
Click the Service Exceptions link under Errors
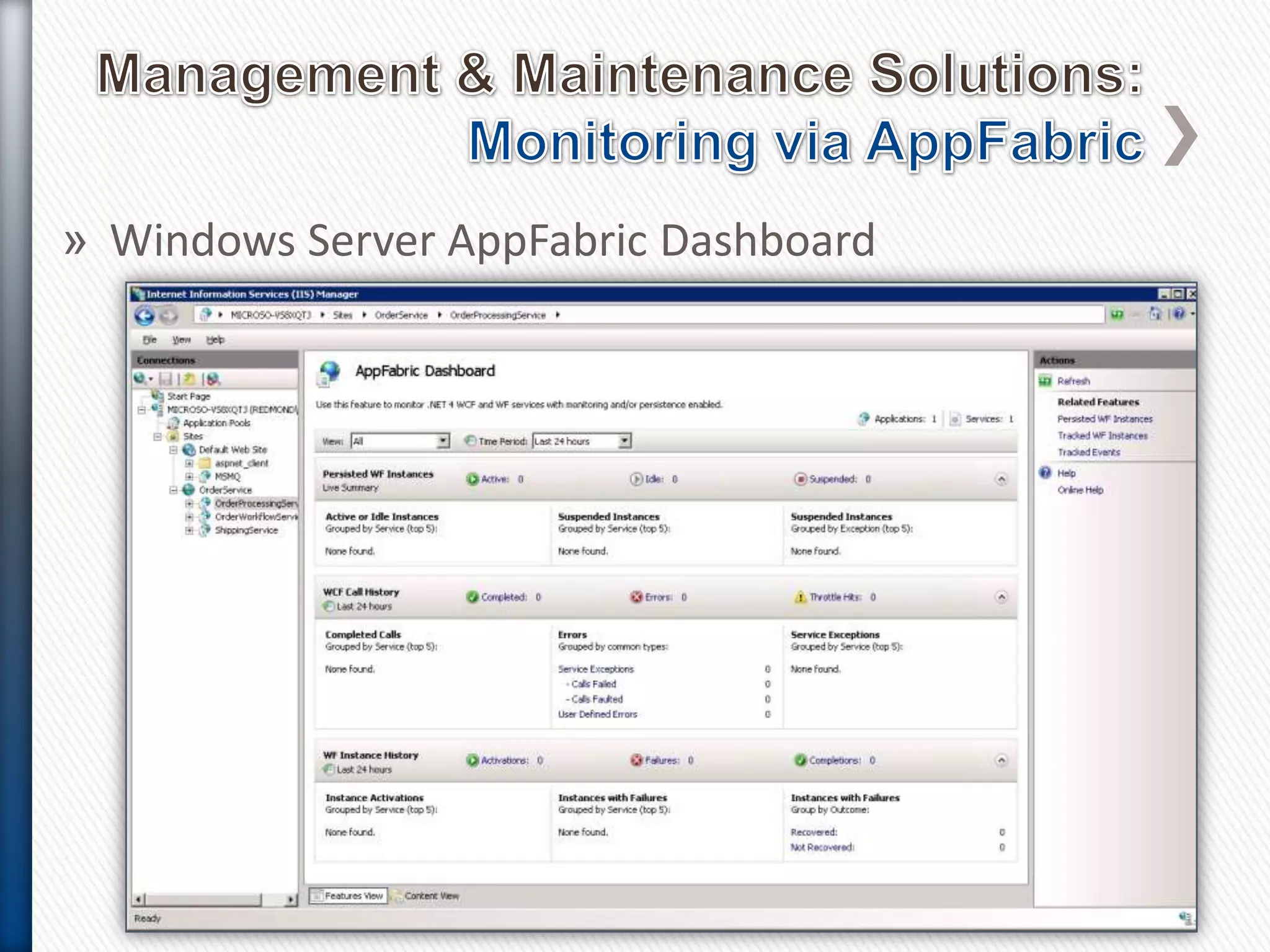pyautogui.click(x=596, y=669)
